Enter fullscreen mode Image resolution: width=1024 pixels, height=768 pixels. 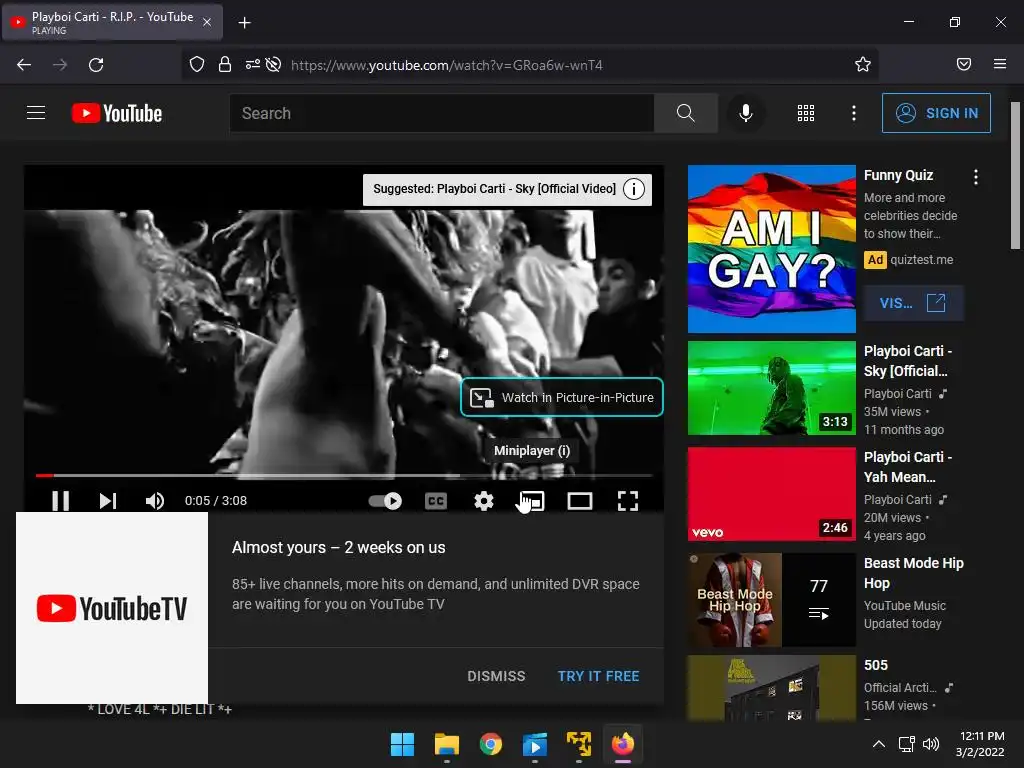(x=628, y=501)
